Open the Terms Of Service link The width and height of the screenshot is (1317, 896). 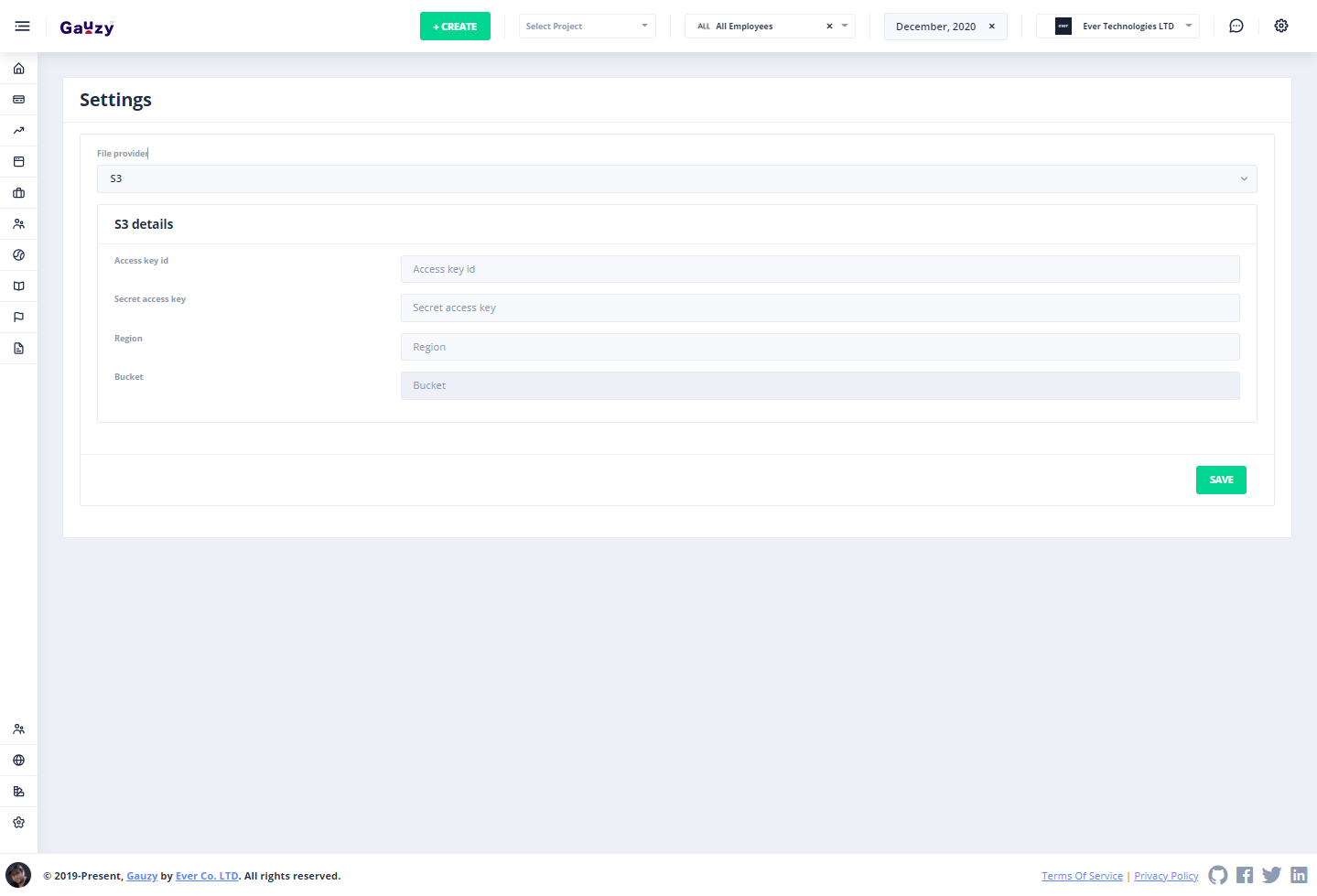pyautogui.click(x=1082, y=876)
